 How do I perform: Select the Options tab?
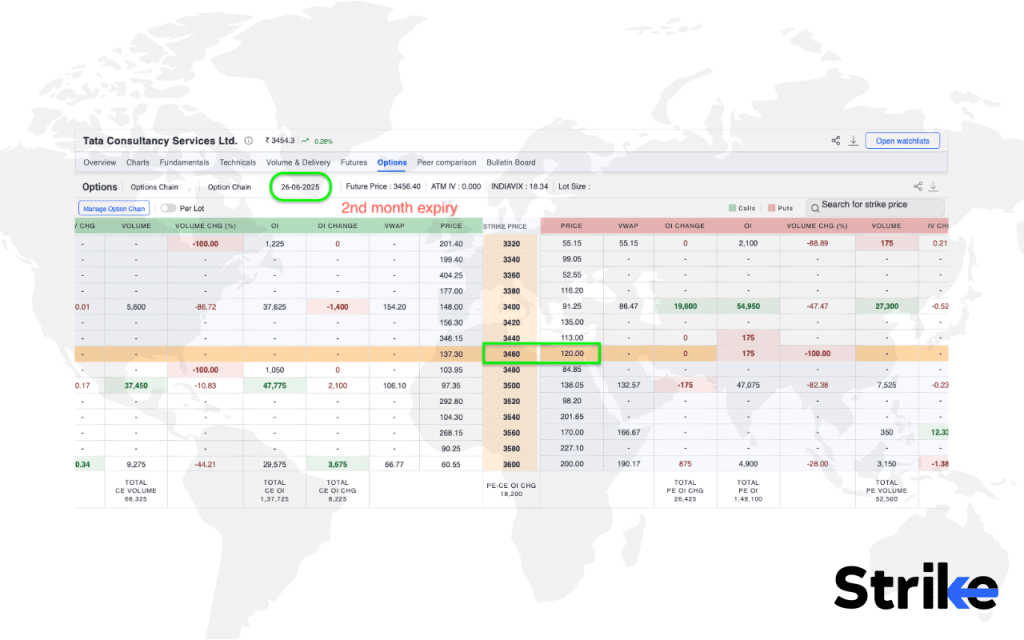tap(392, 163)
